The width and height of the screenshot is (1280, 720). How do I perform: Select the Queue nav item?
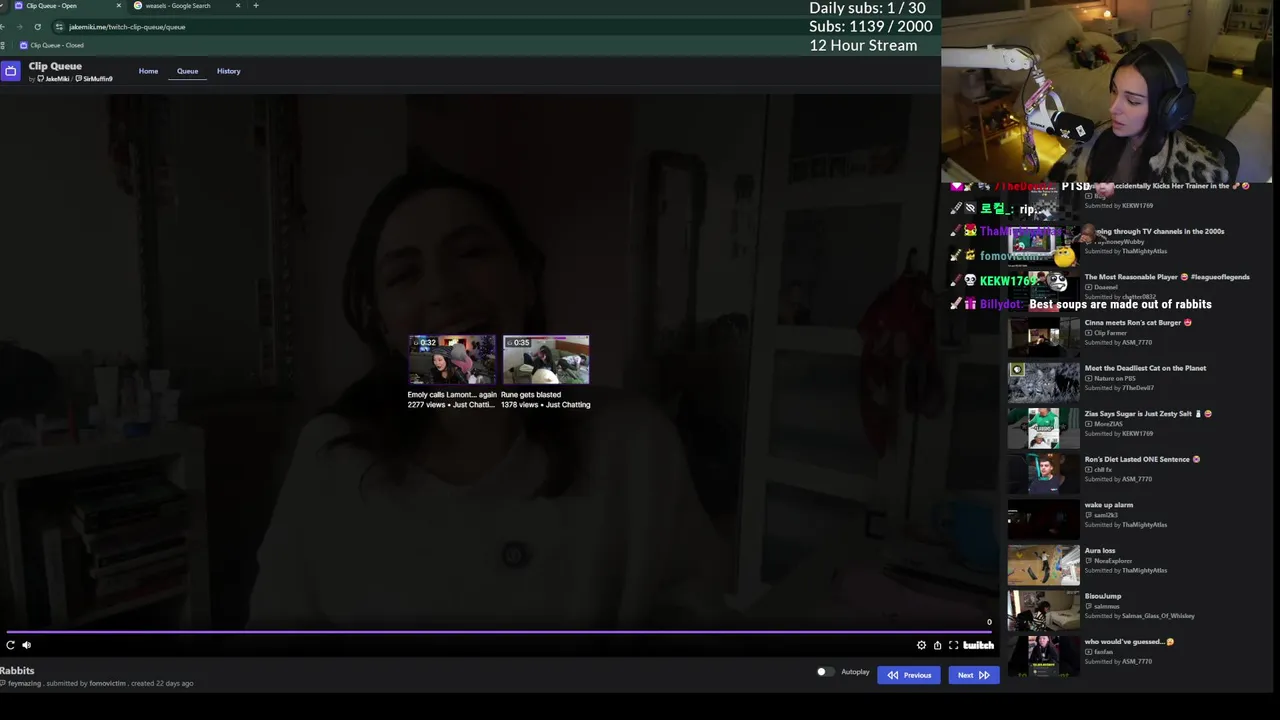pos(188,71)
